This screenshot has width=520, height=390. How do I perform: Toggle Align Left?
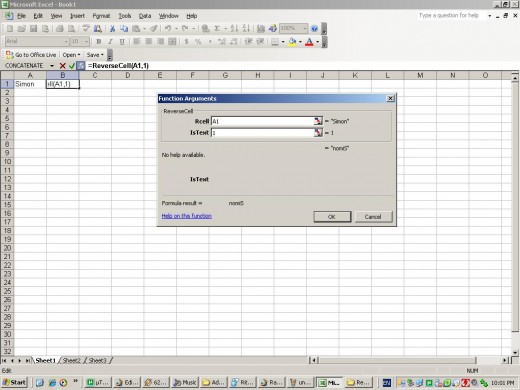[x=137, y=42]
